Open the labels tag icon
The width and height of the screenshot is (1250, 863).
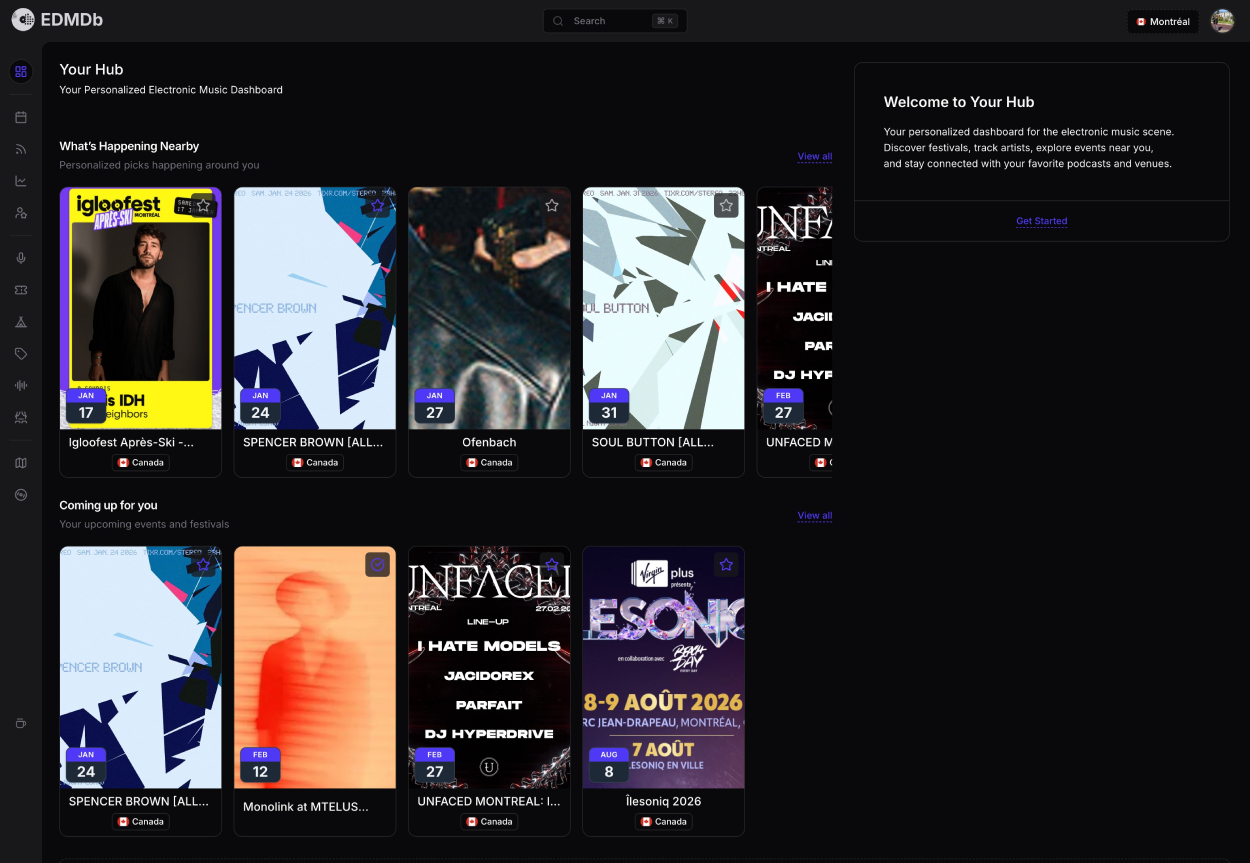point(20,353)
